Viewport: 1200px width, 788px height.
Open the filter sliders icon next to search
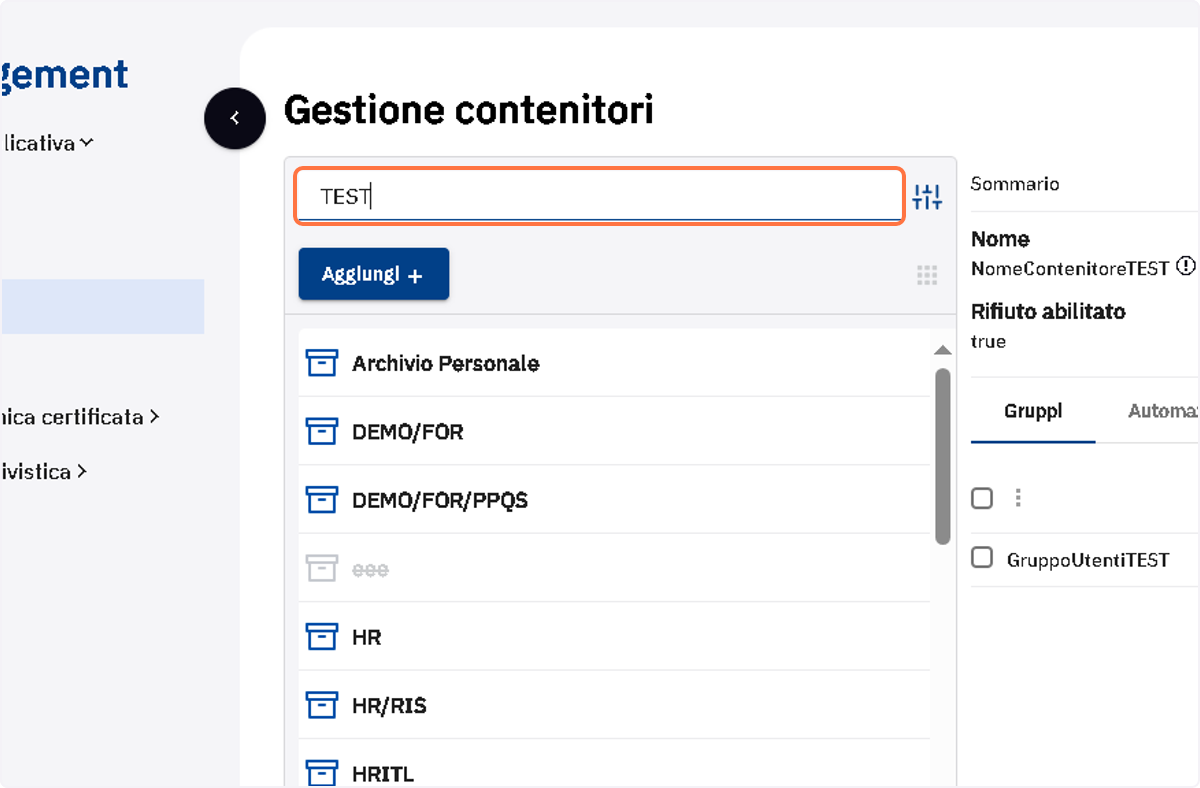coord(927,197)
